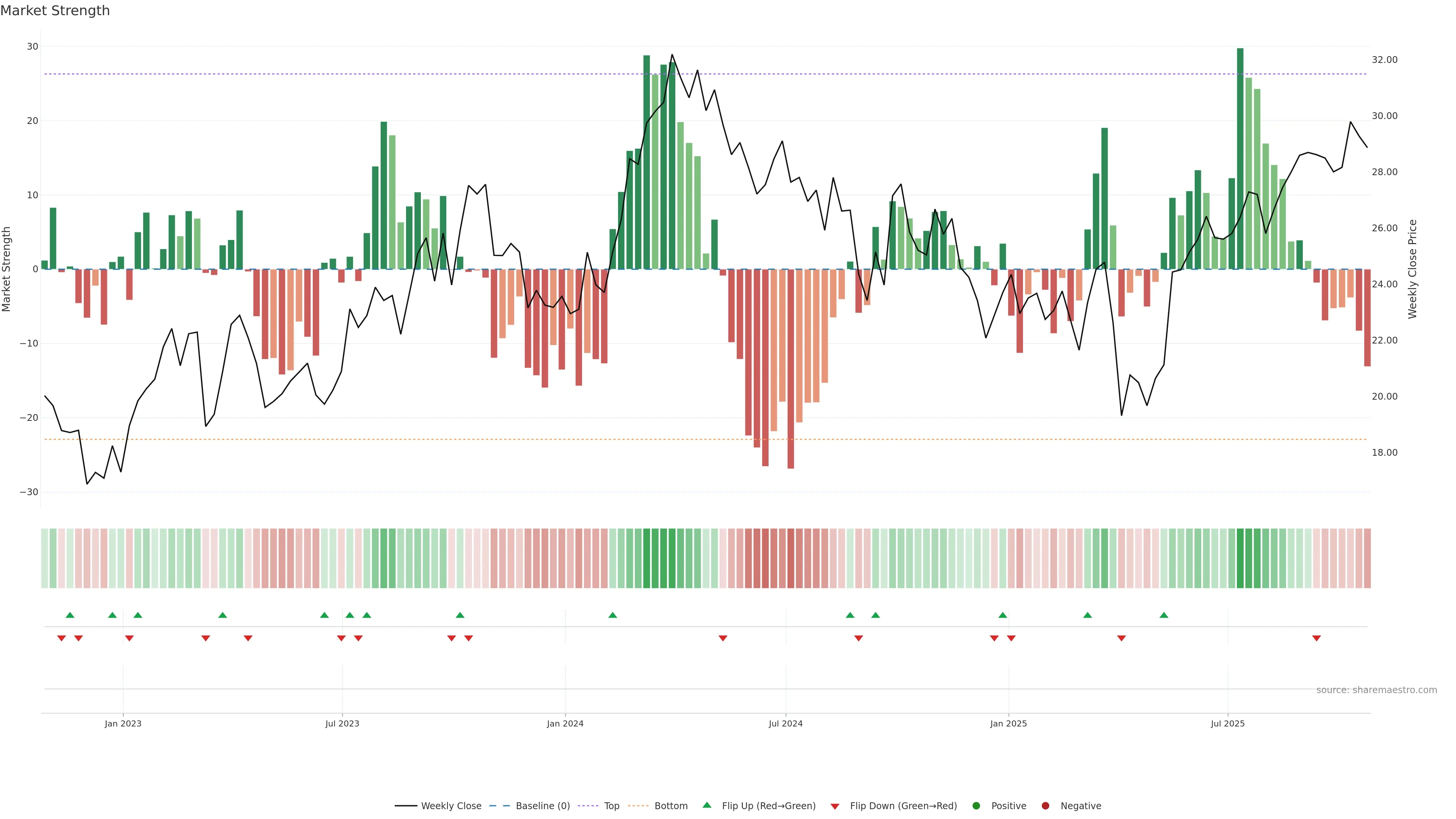The width and height of the screenshot is (1456, 819).
Task: Click the last green flip-up marker before Jul 2025
Action: click(1164, 615)
